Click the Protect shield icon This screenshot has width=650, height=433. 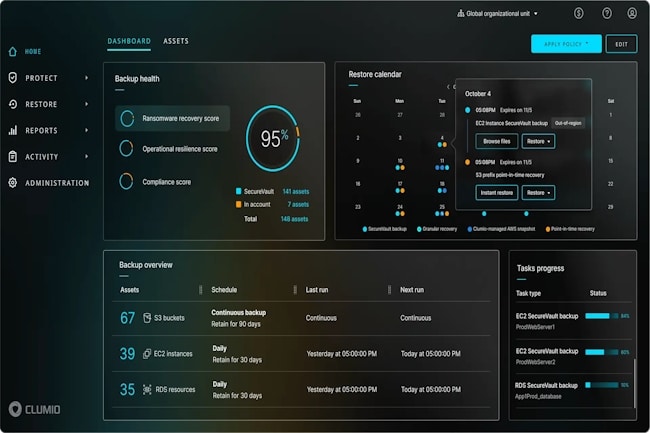pos(13,77)
